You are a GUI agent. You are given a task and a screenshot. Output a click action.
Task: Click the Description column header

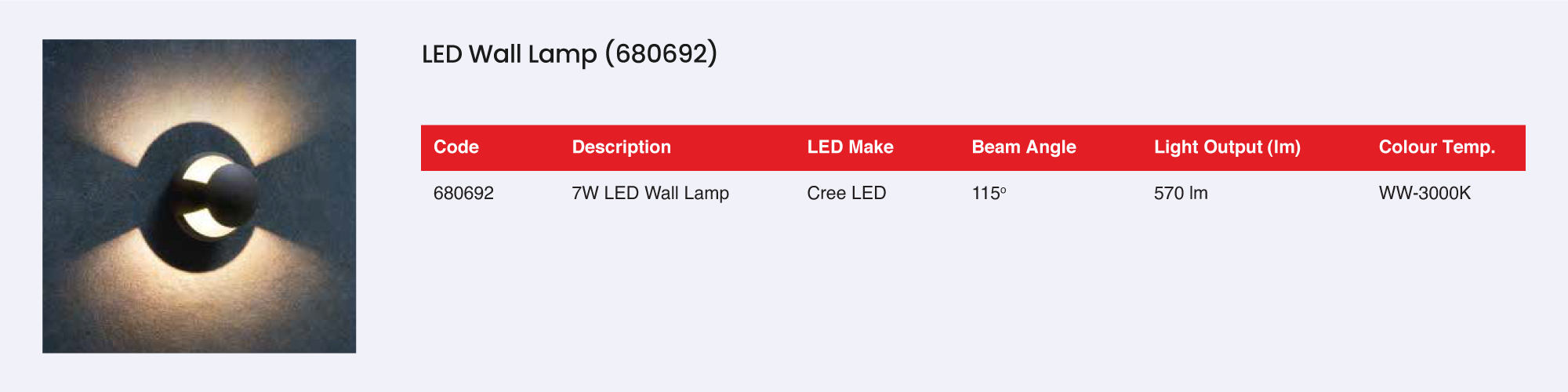[x=621, y=147]
